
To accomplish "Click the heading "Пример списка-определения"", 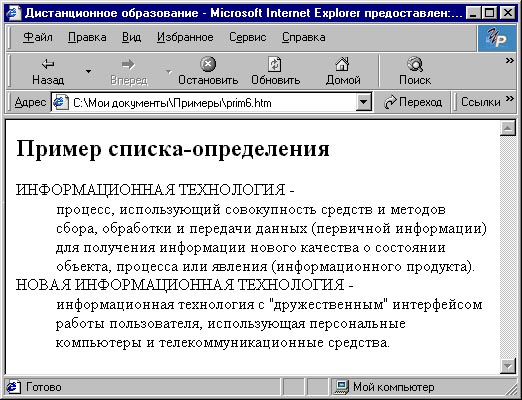I will (x=173, y=149).
